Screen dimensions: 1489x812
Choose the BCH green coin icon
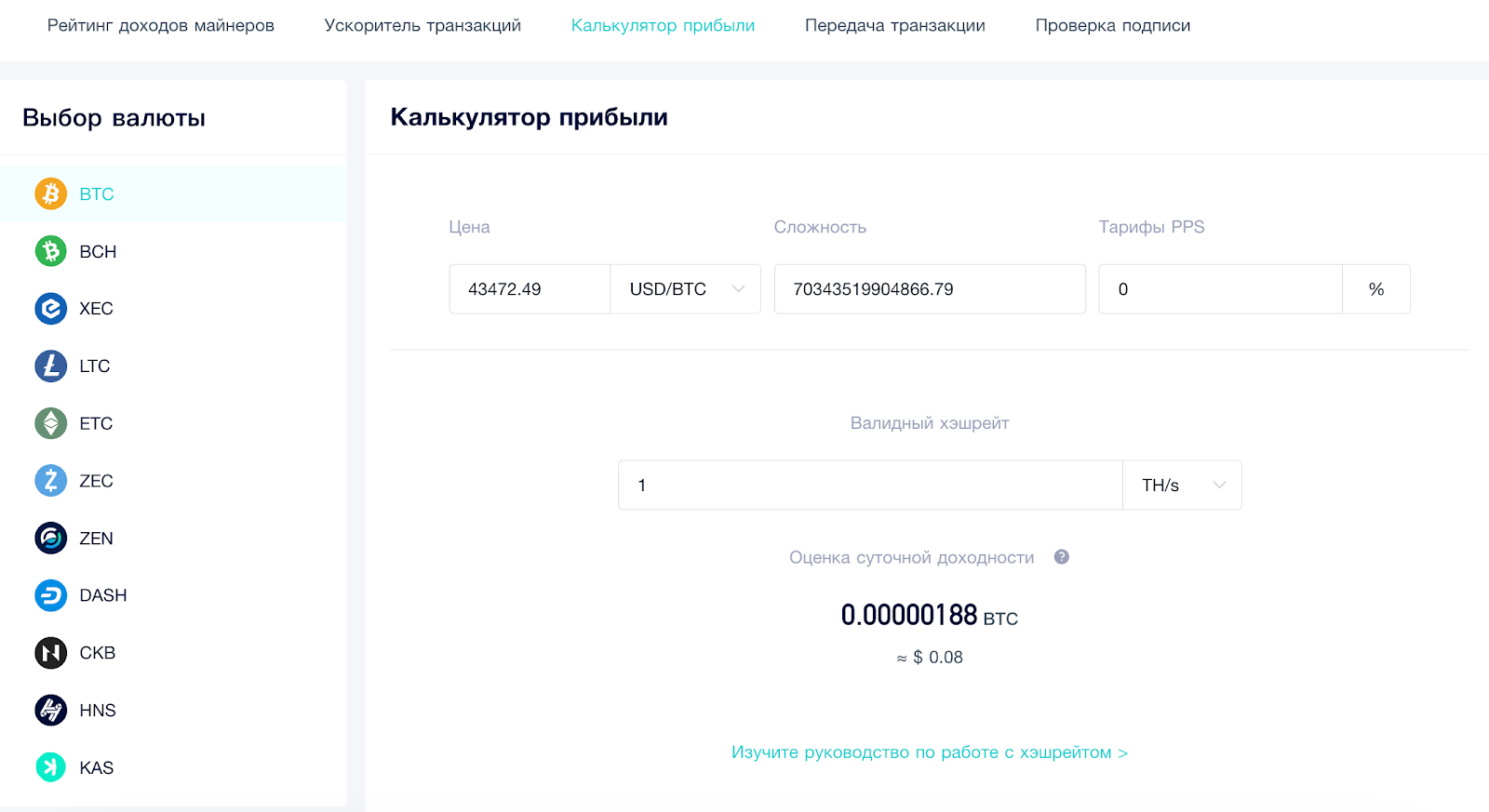(51, 251)
